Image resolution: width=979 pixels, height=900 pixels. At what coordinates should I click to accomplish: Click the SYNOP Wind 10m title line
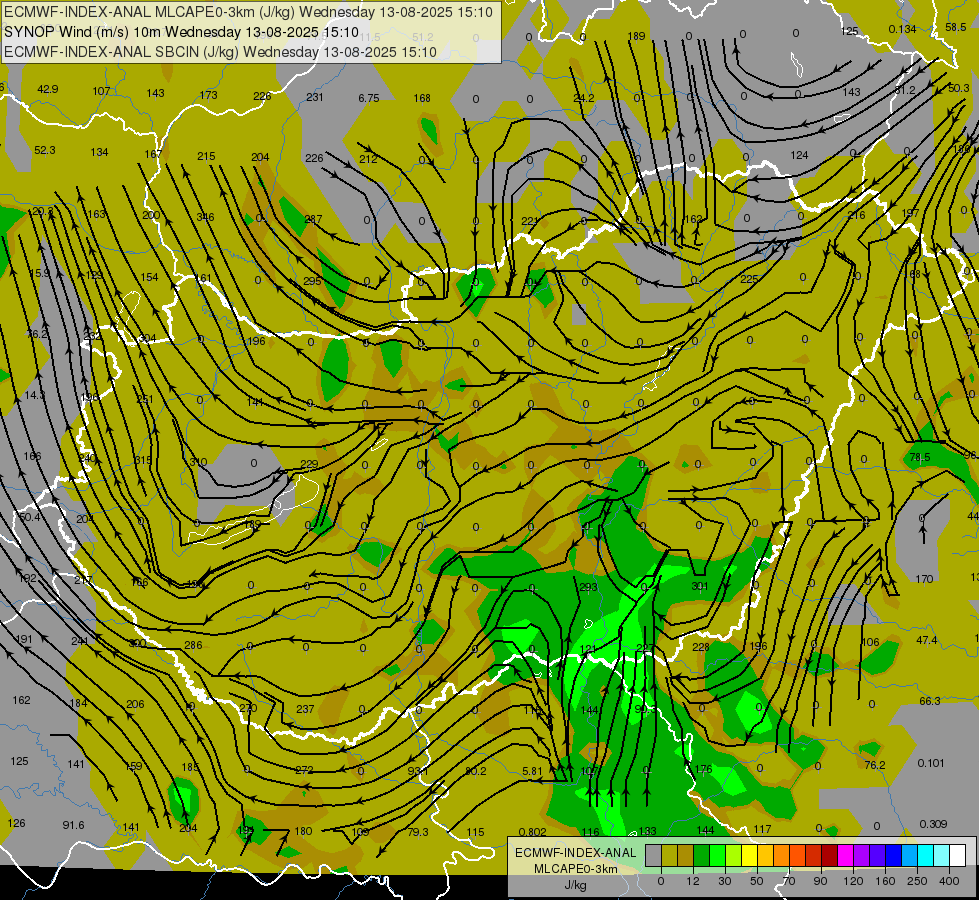point(182,32)
